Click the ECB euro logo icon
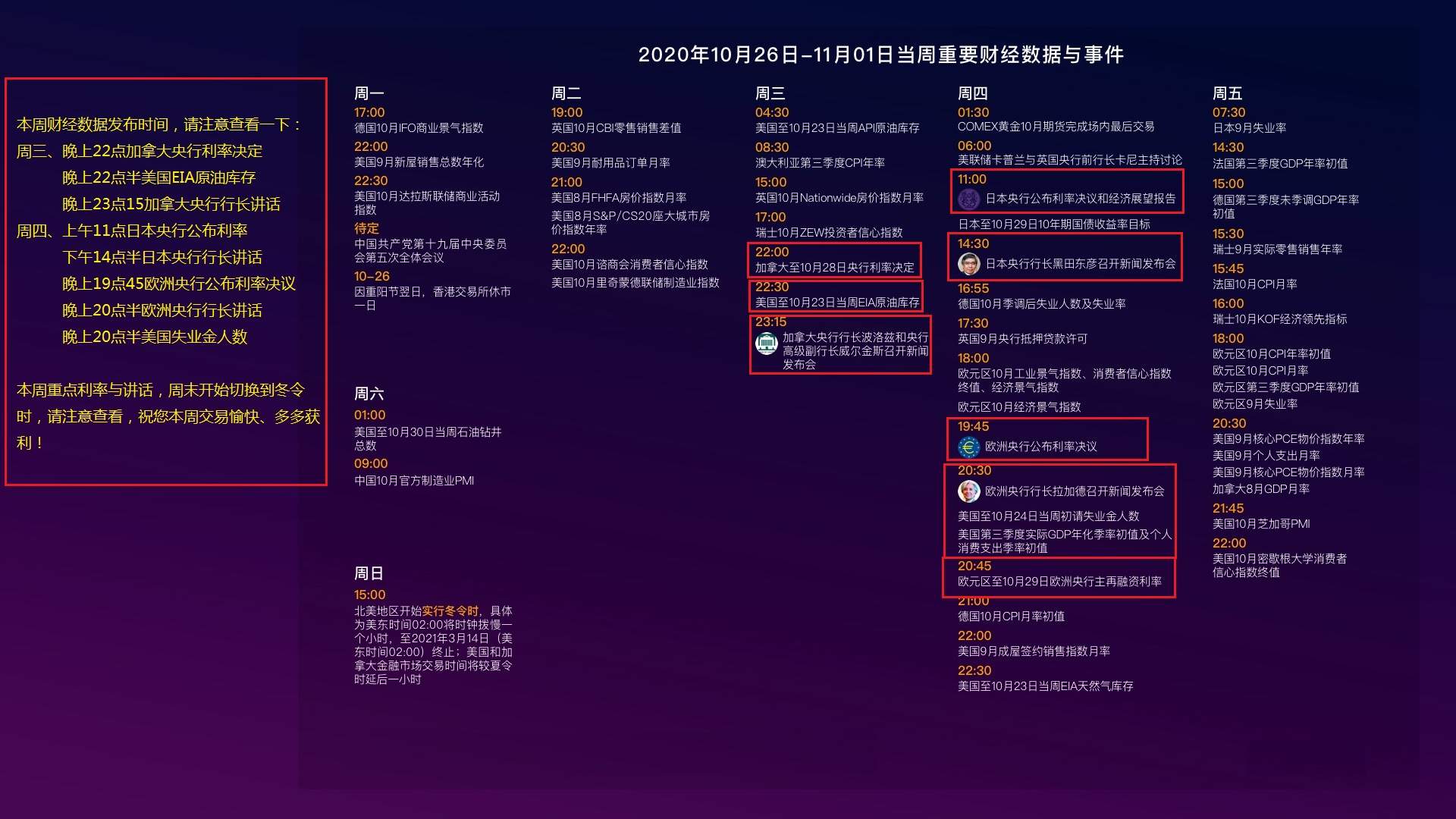The height and width of the screenshot is (819, 1456). pos(968,447)
